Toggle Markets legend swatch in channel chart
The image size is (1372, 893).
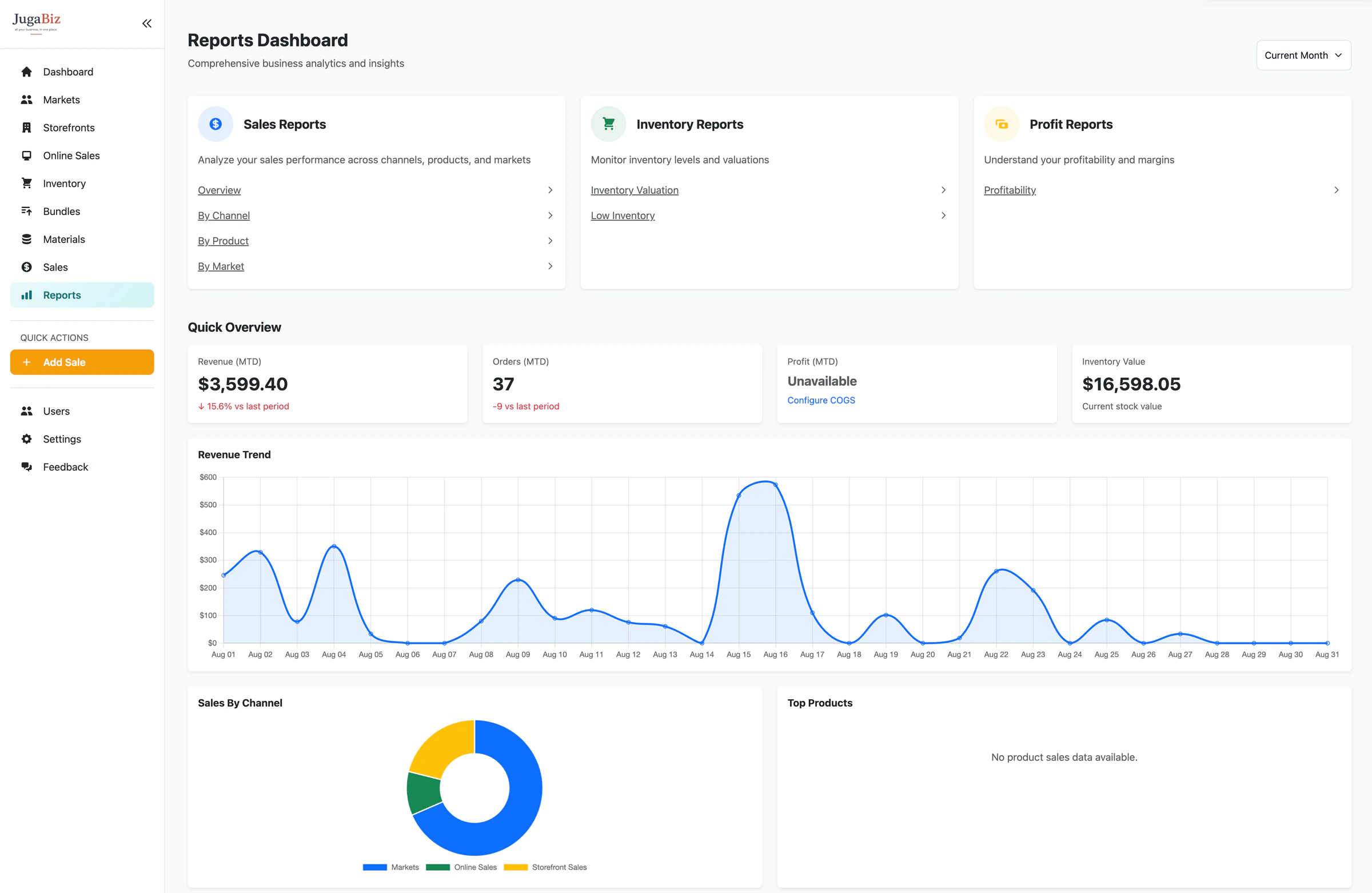pos(374,867)
